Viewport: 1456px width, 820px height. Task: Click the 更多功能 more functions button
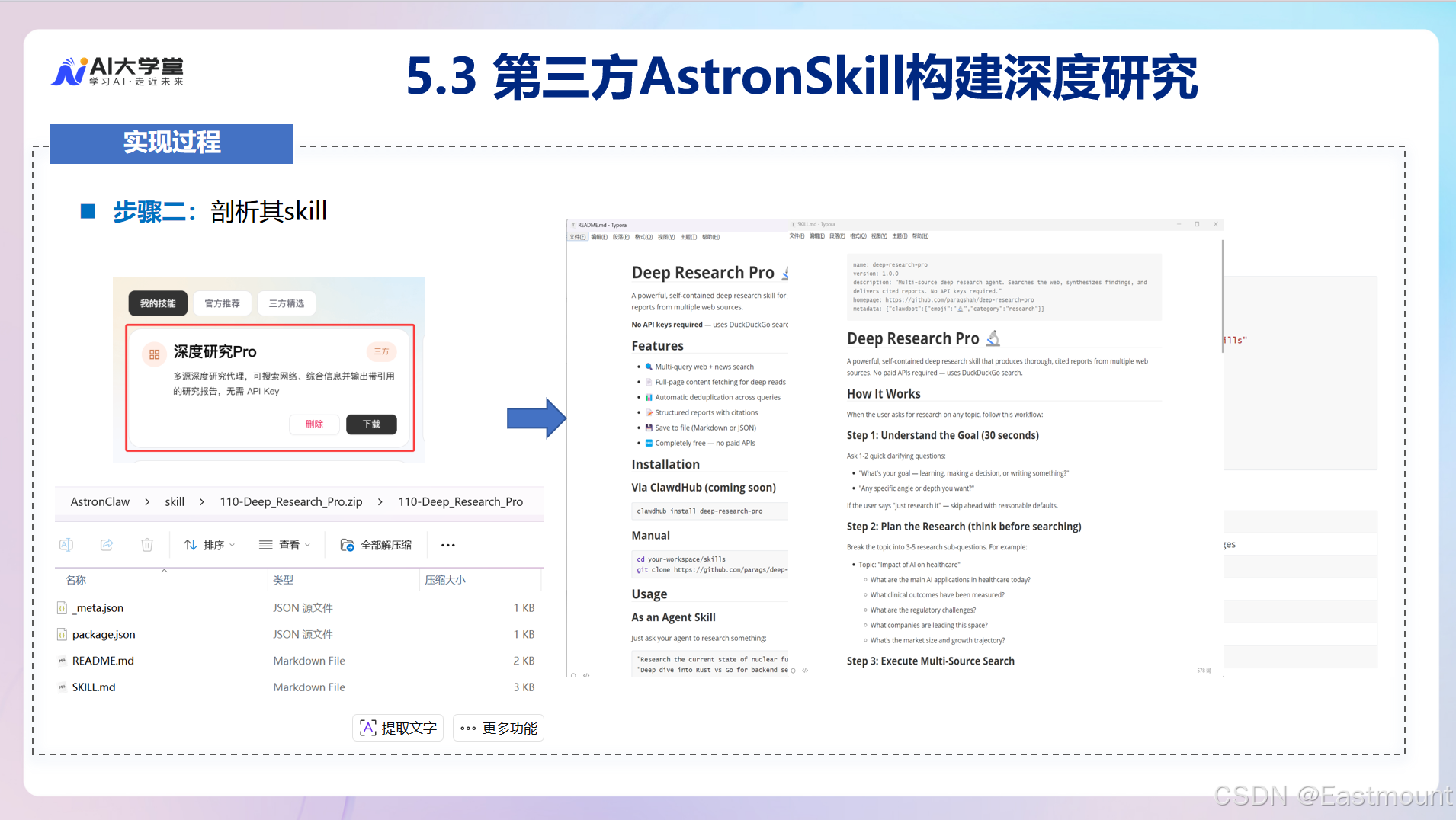[499, 728]
